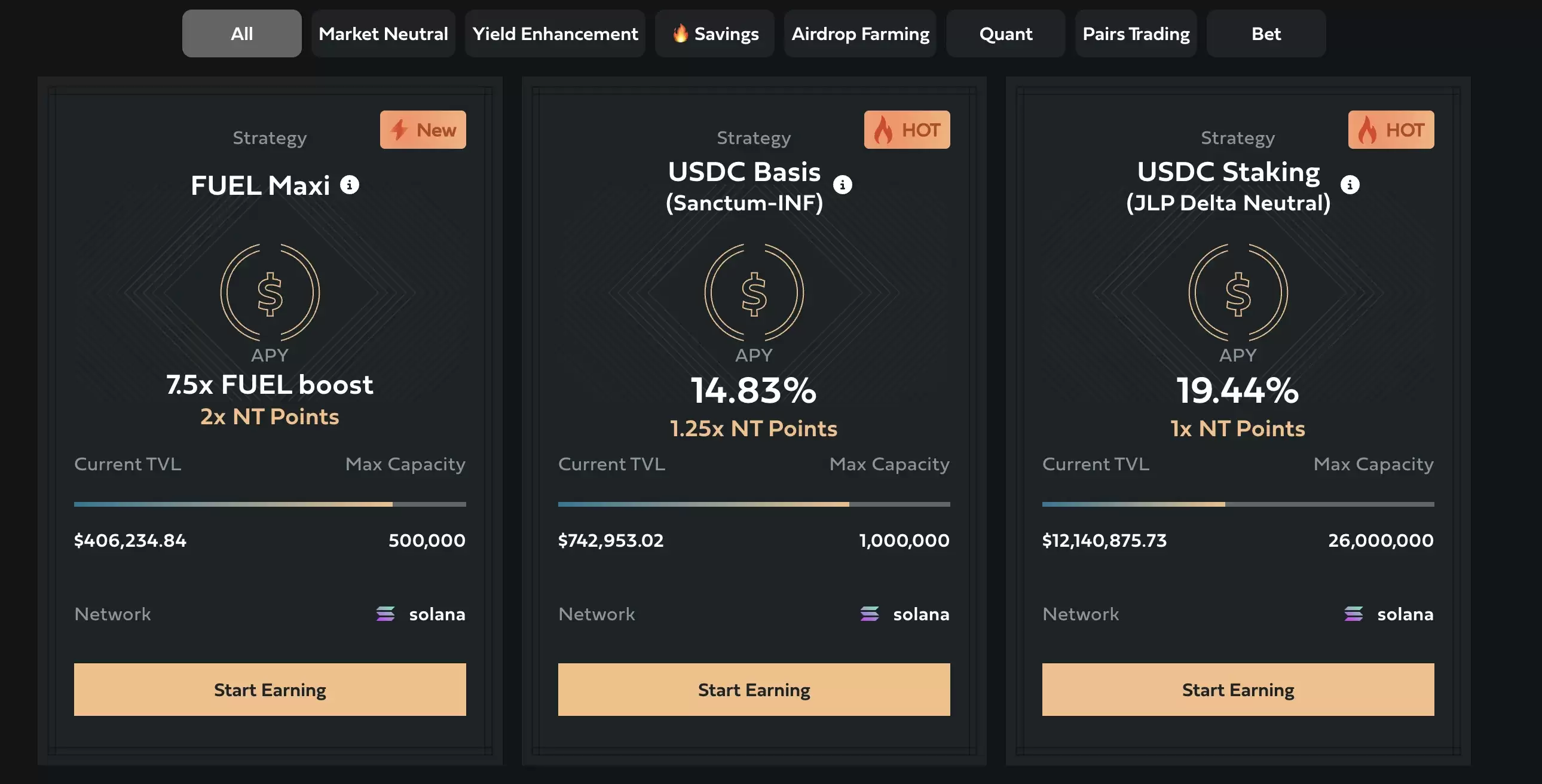Switch to the Market Neutral tab
Image resolution: width=1542 pixels, height=784 pixels.
pos(383,33)
